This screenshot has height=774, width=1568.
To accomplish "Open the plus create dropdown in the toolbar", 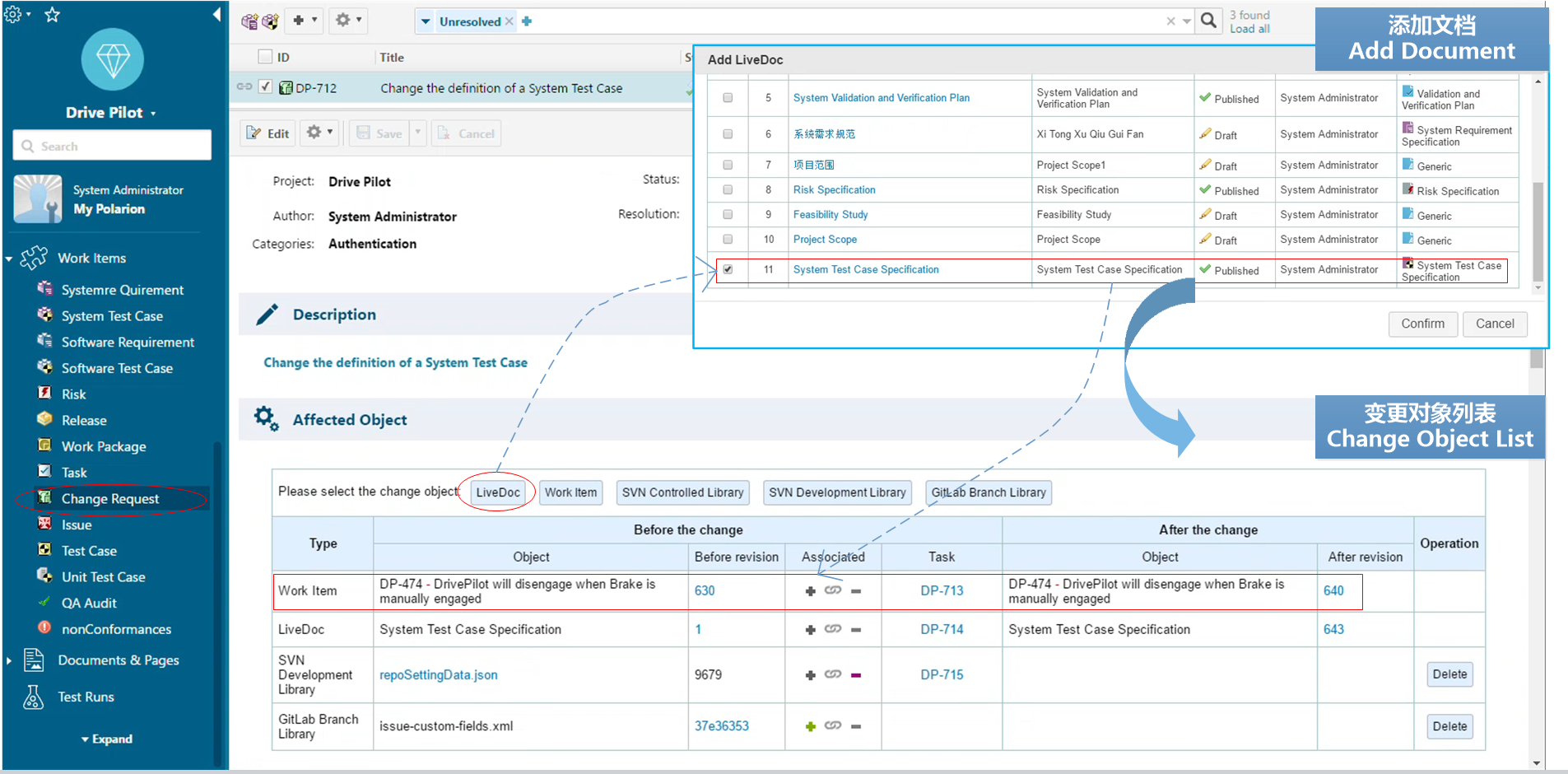I will coord(305,21).
